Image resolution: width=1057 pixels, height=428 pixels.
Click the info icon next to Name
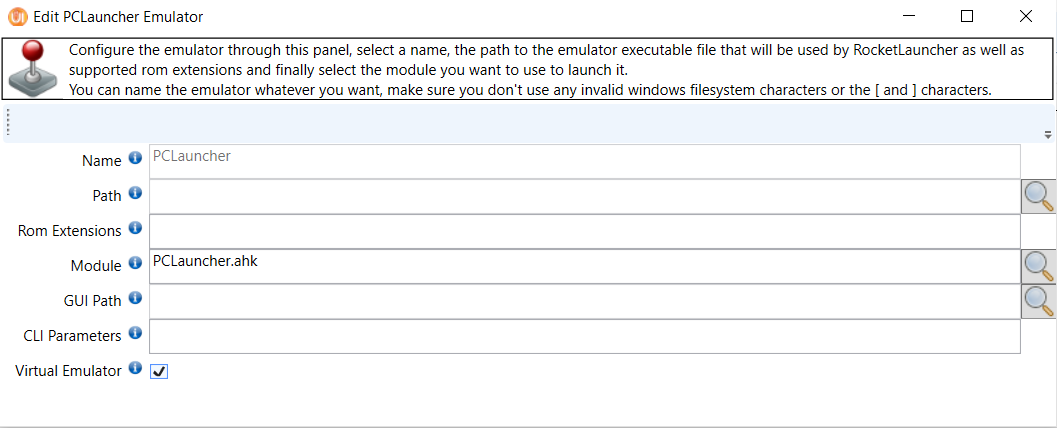[x=135, y=160]
